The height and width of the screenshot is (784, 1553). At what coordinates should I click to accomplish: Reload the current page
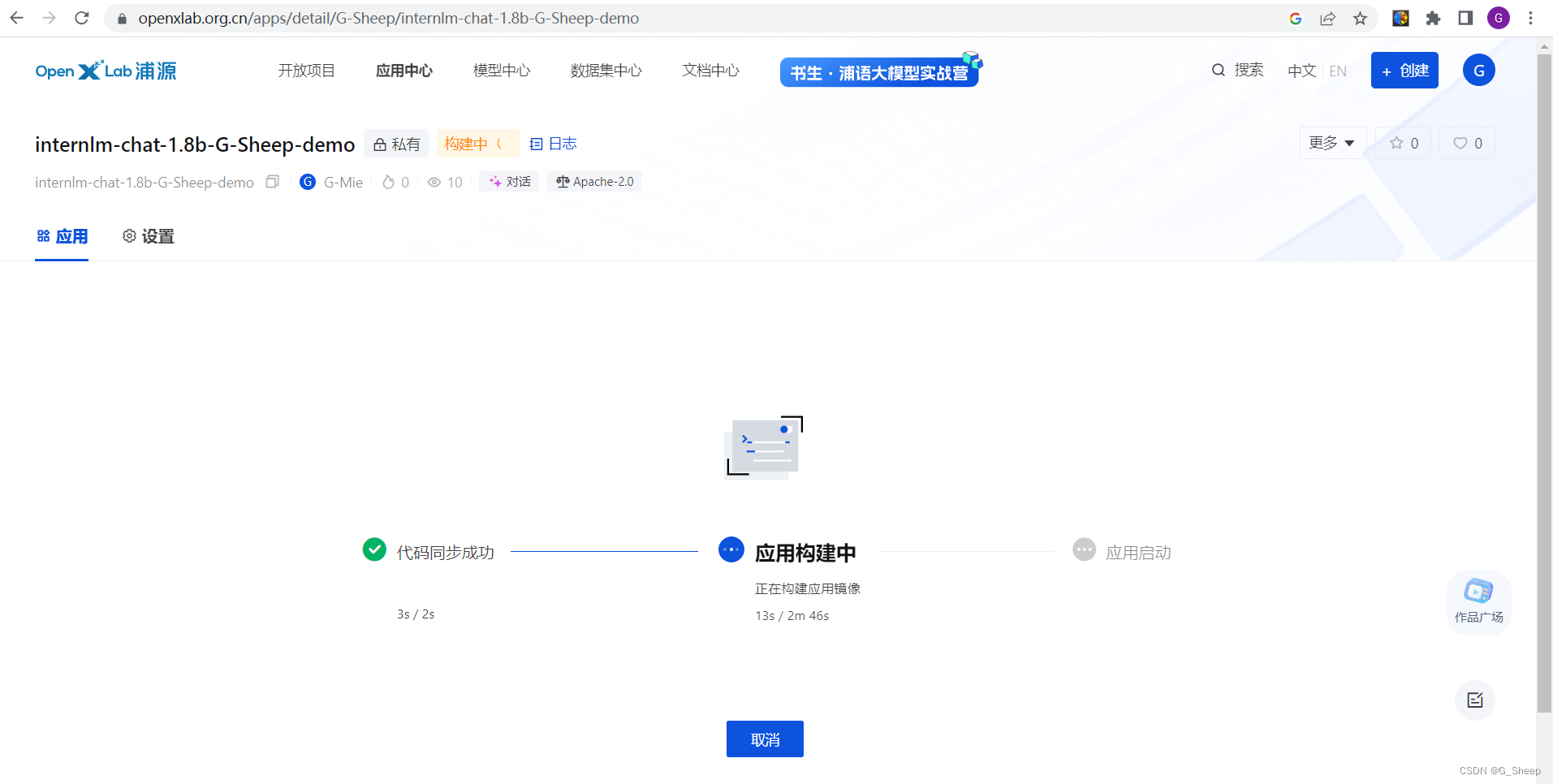tap(81, 18)
